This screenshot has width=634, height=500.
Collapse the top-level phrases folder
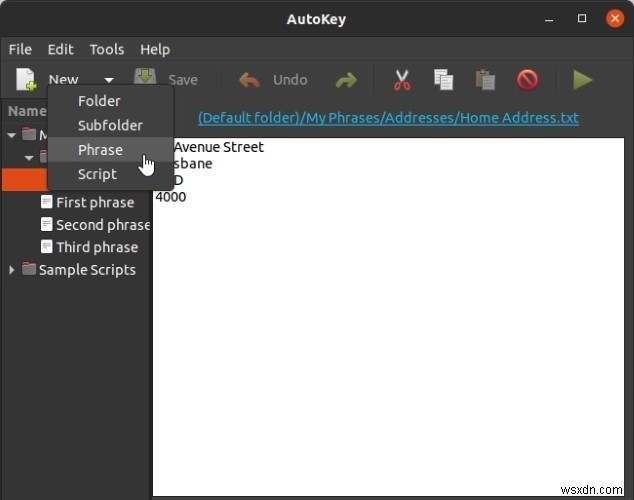point(12,135)
